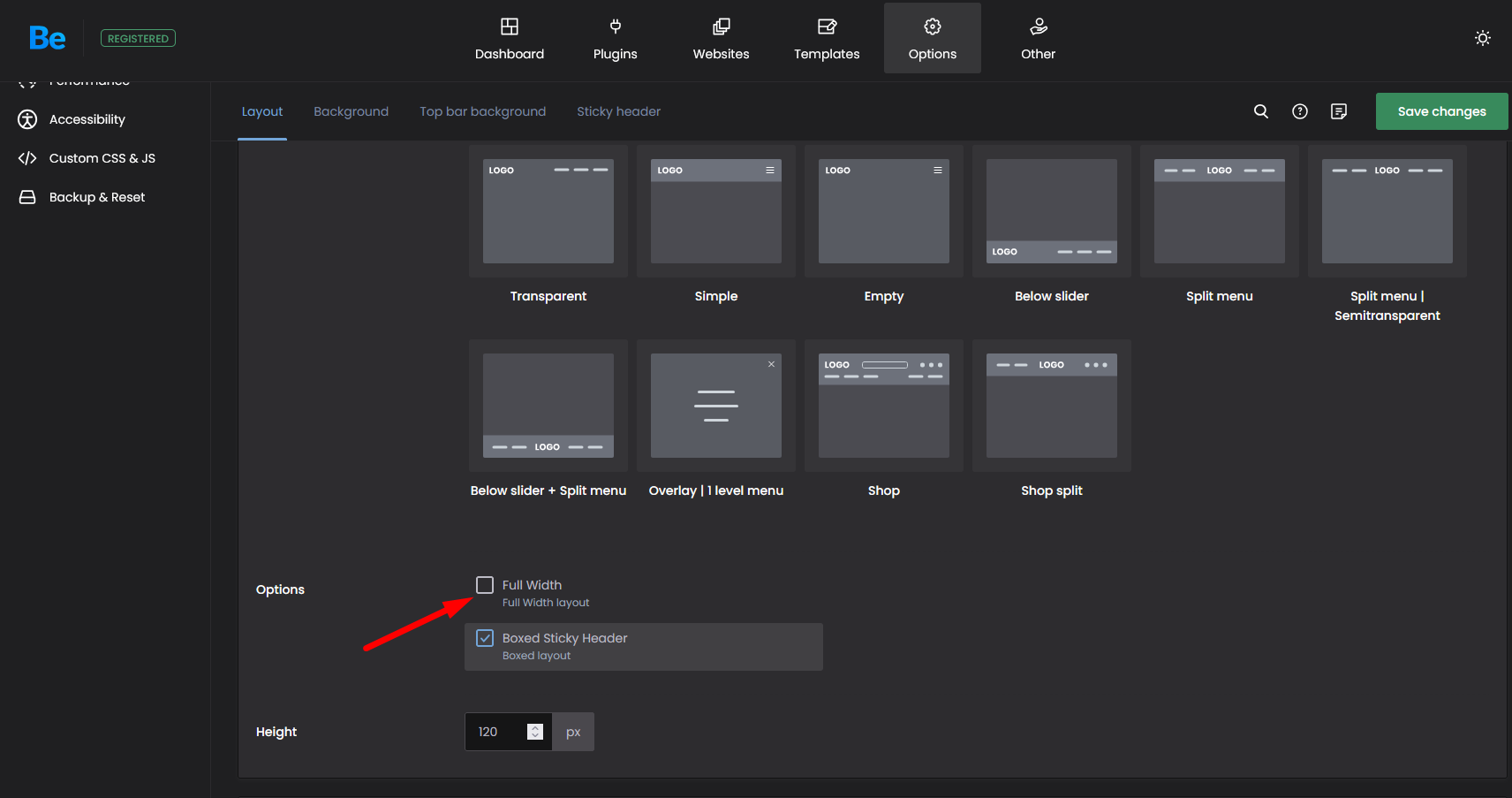Image resolution: width=1512 pixels, height=798 pixels.
Task: Select the Shop split header layout
Action: tap(1052, 406)
